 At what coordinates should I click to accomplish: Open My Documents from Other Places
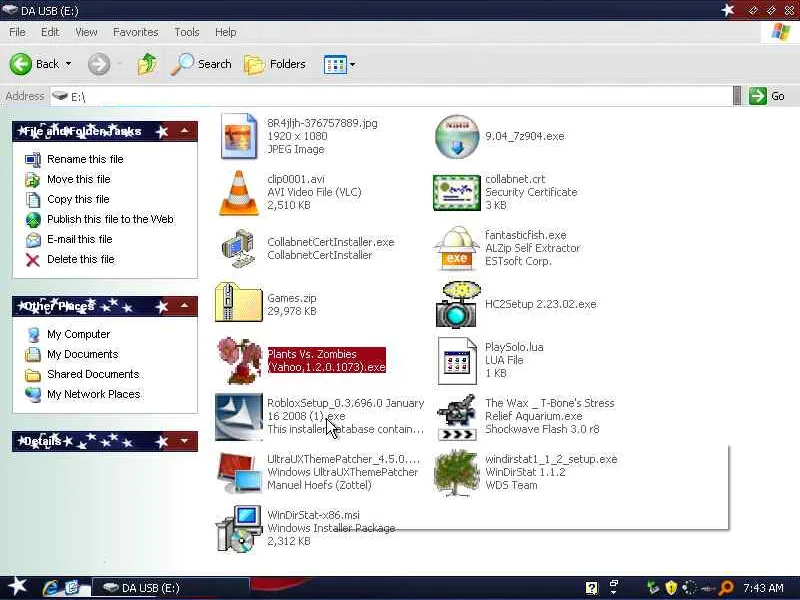[83, 354]
